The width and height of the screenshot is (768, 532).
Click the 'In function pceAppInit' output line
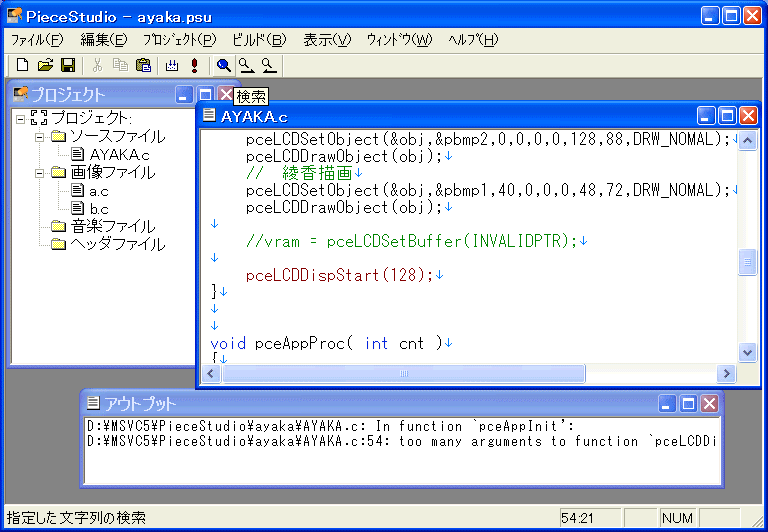pyautogui.click(x=331, y=426)
